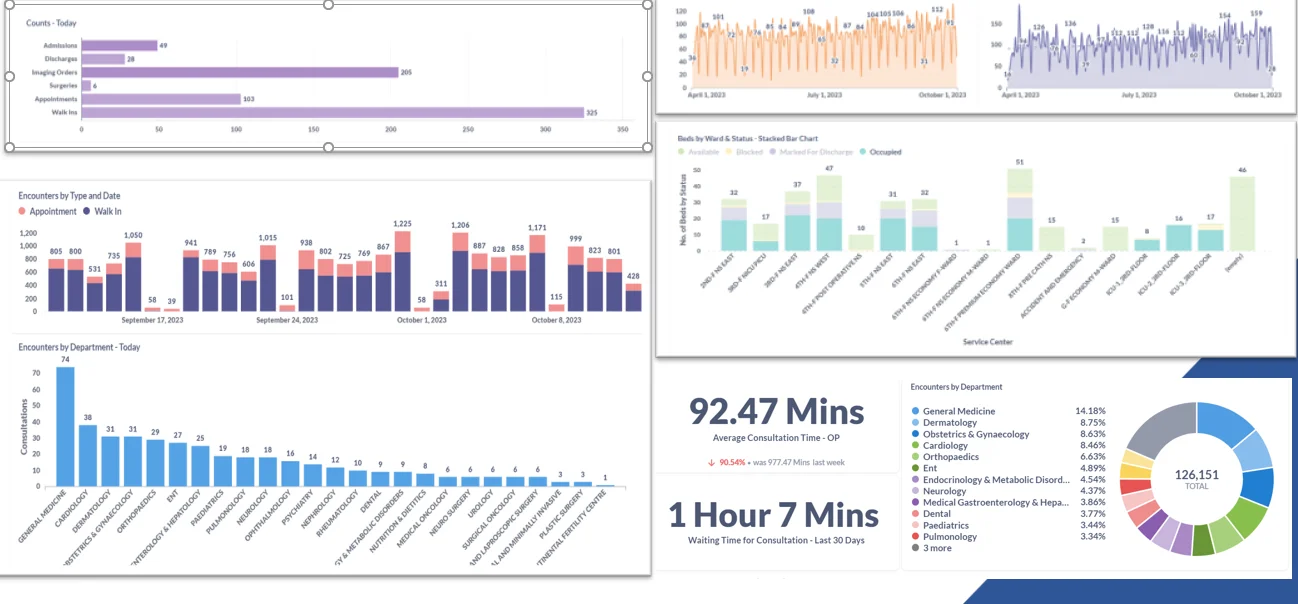The width and height of the screenshot is (1298, 604).
Task: Click the beds bar labeled 47
Action: [828, 213]
